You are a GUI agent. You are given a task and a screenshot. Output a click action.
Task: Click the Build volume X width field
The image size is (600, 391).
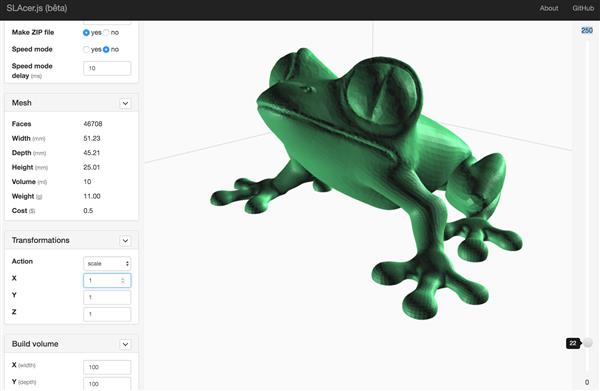point(107,367)
